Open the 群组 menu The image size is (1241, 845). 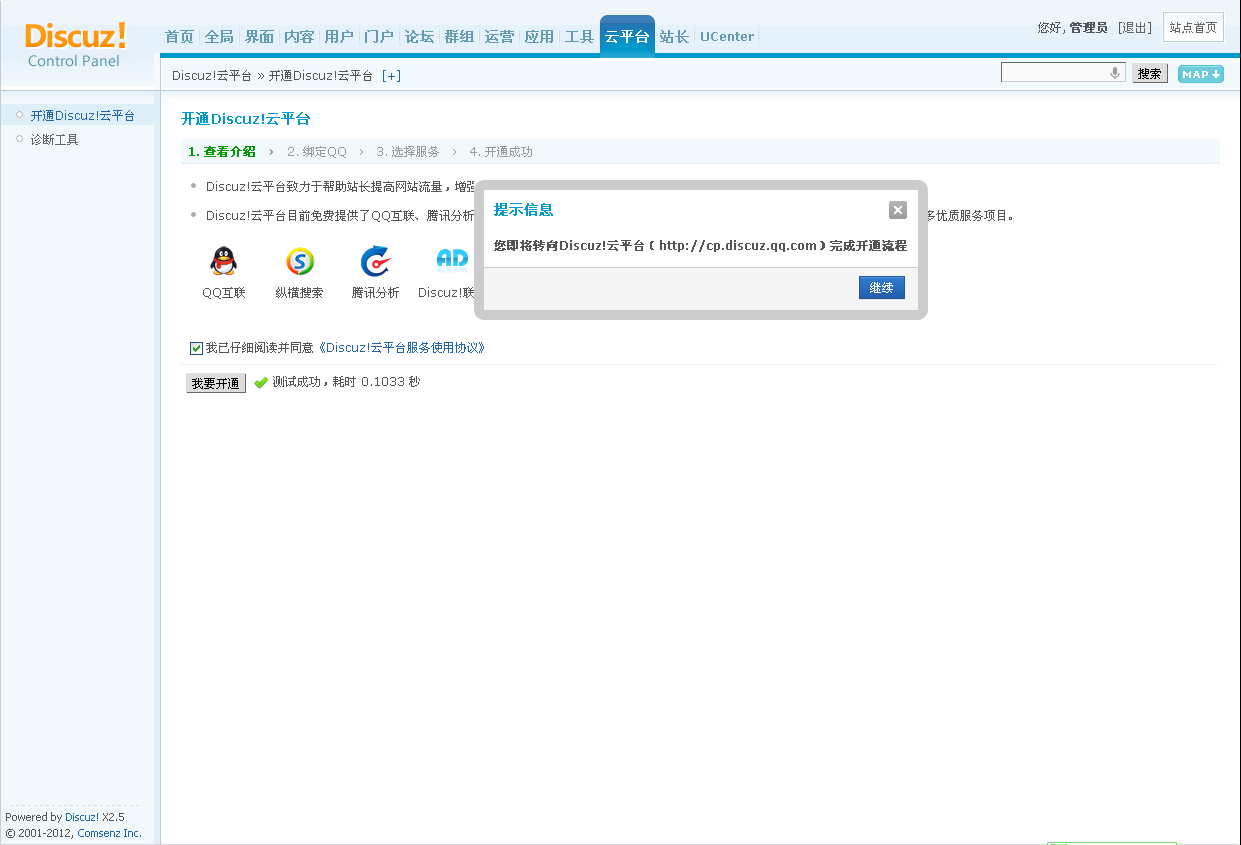(x=459, y=37)
